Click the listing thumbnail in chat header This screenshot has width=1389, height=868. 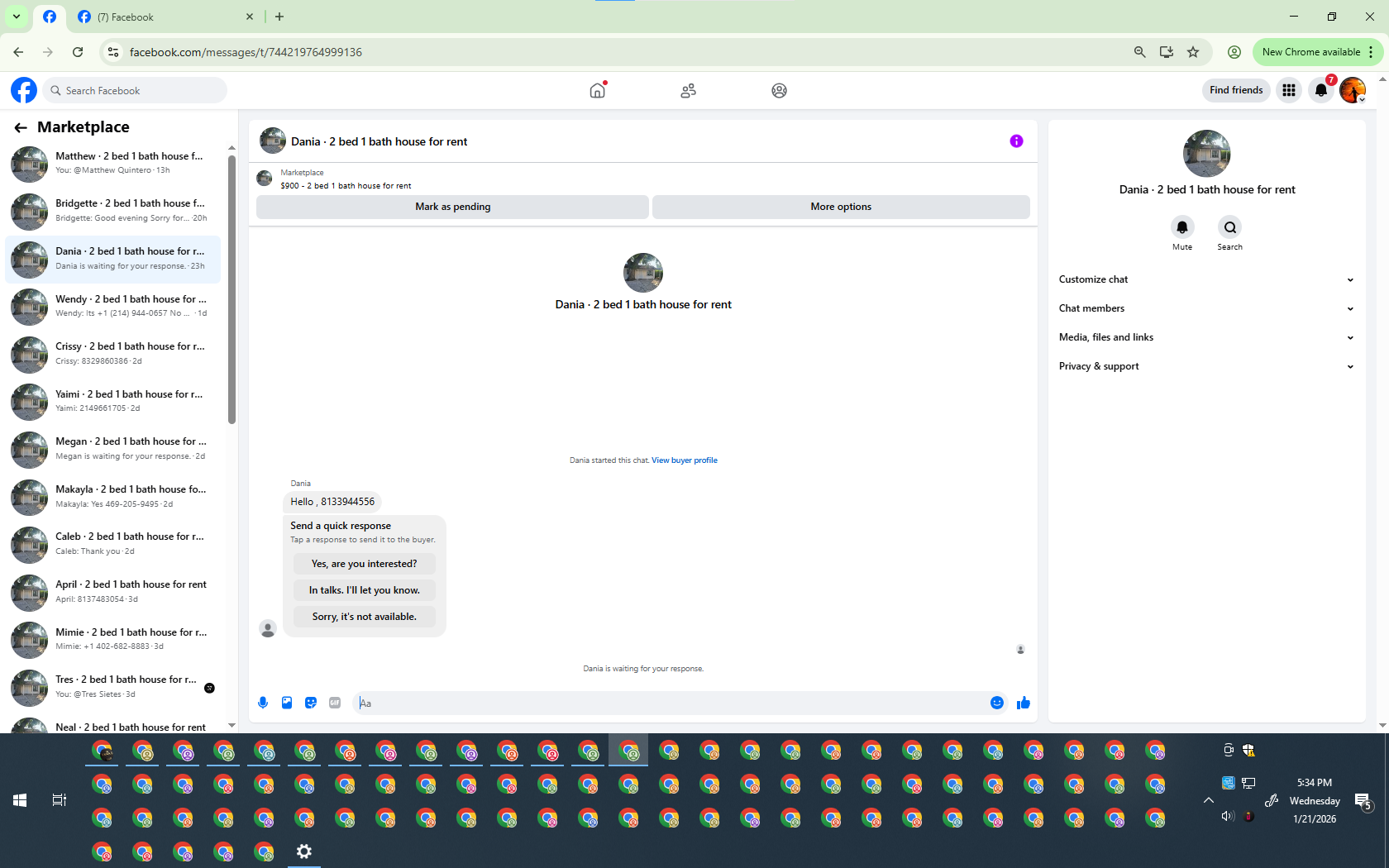pyautogui.click(x=273, y=141)
